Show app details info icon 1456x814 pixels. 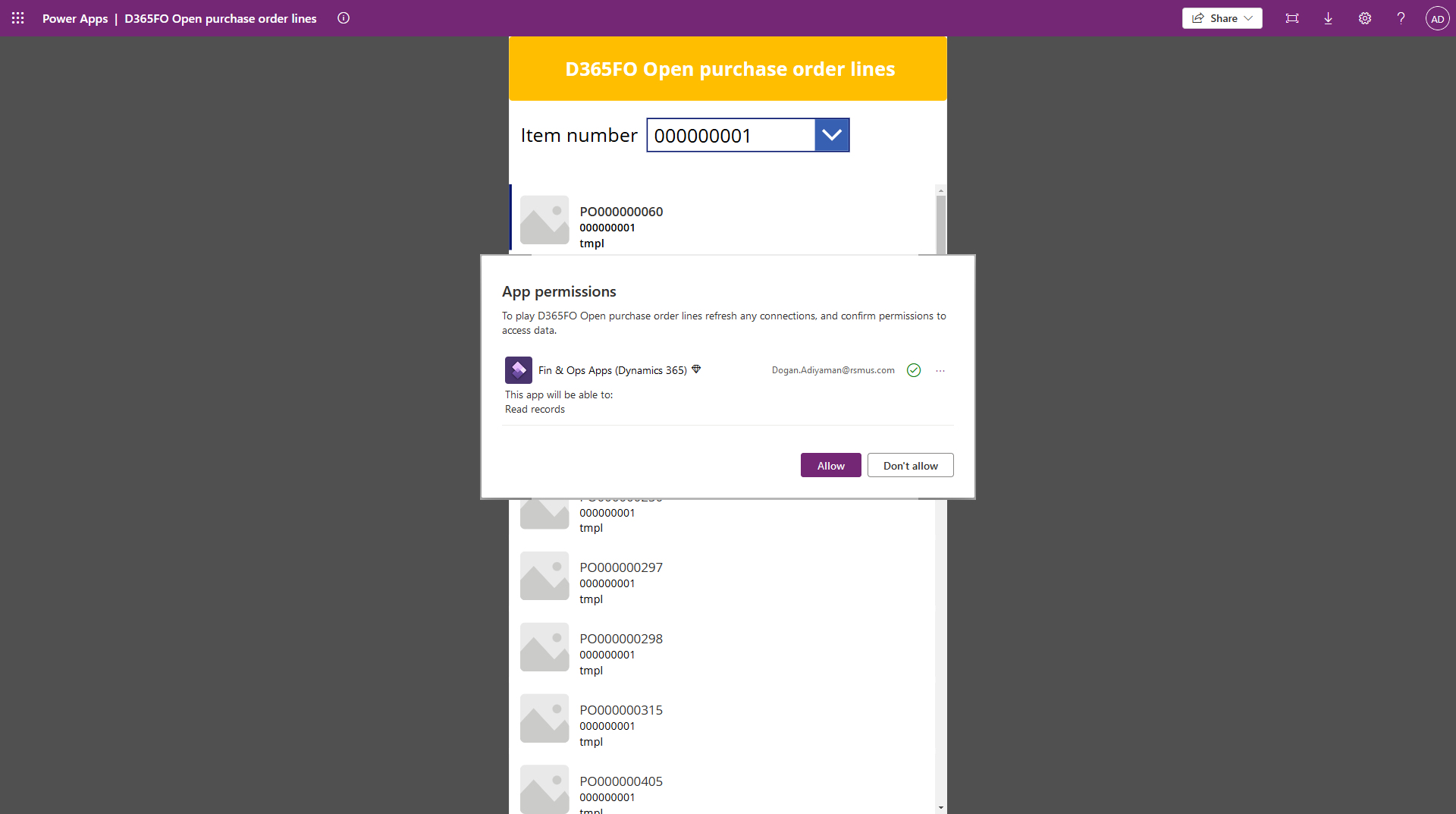[x=344, y=18]
